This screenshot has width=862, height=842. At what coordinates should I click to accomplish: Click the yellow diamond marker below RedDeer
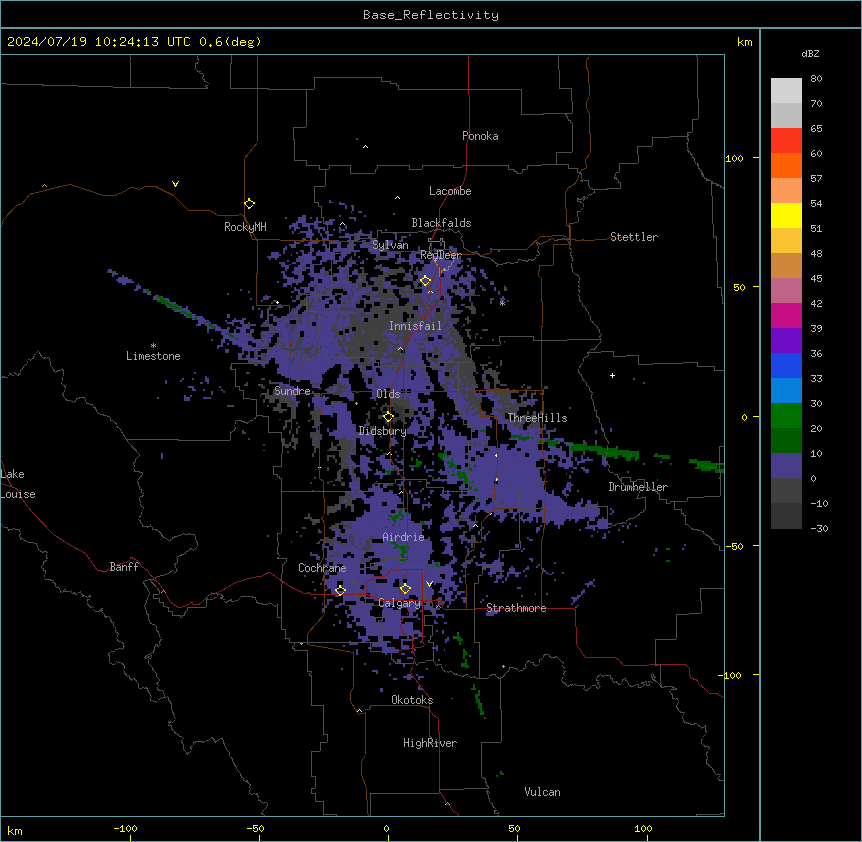[x=426, y=281]
